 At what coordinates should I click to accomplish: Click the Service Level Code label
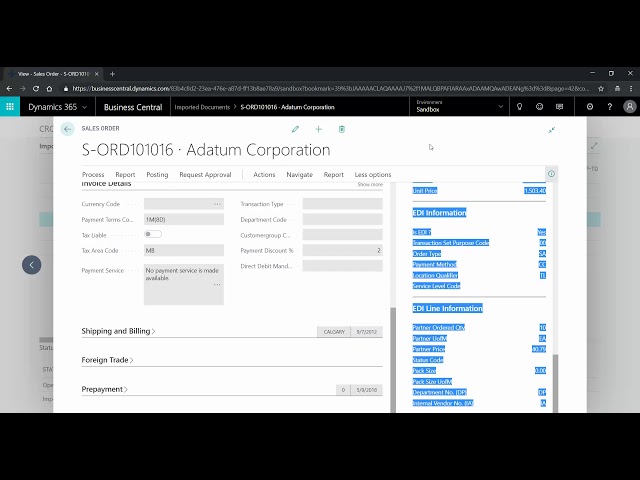coord(436,286)
